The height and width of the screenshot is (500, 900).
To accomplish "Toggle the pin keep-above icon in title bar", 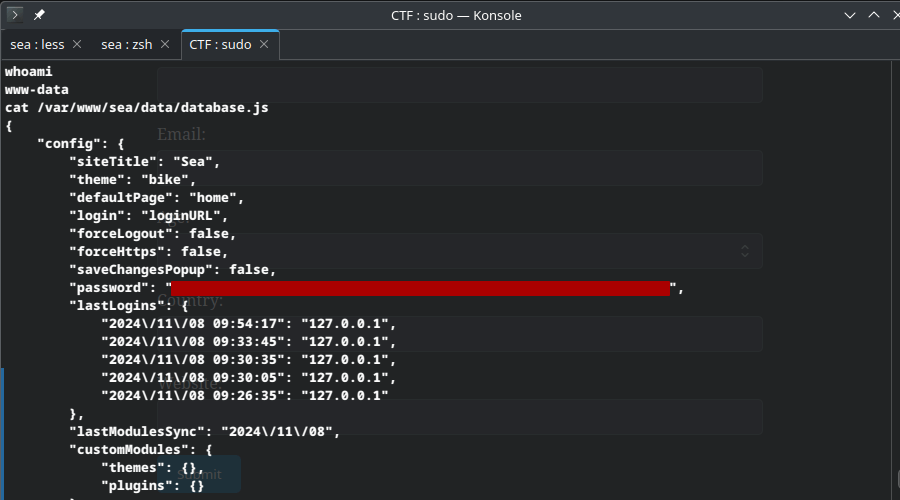I will click(x=39, y=15).
